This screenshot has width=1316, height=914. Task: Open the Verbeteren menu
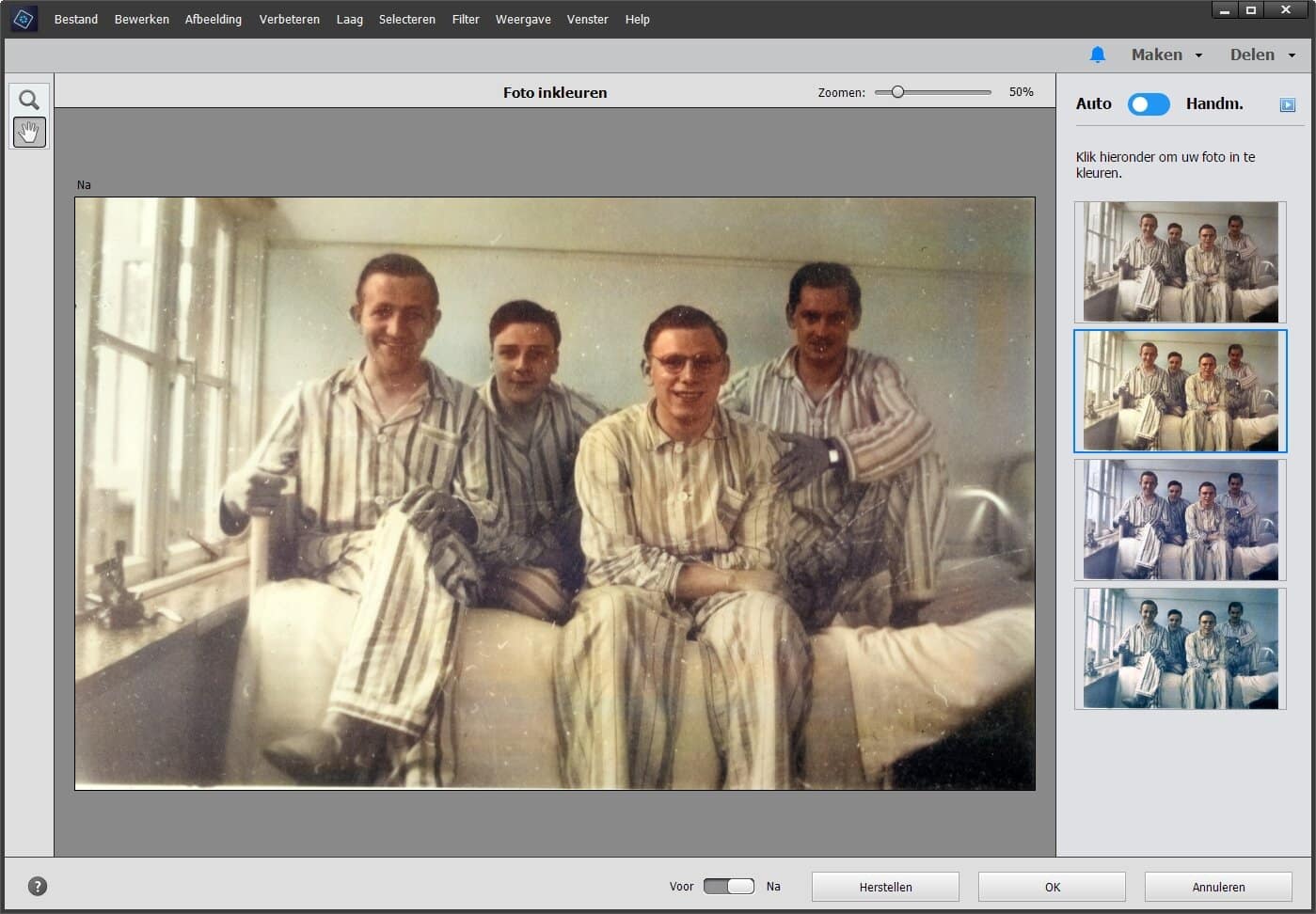(289, 19)
